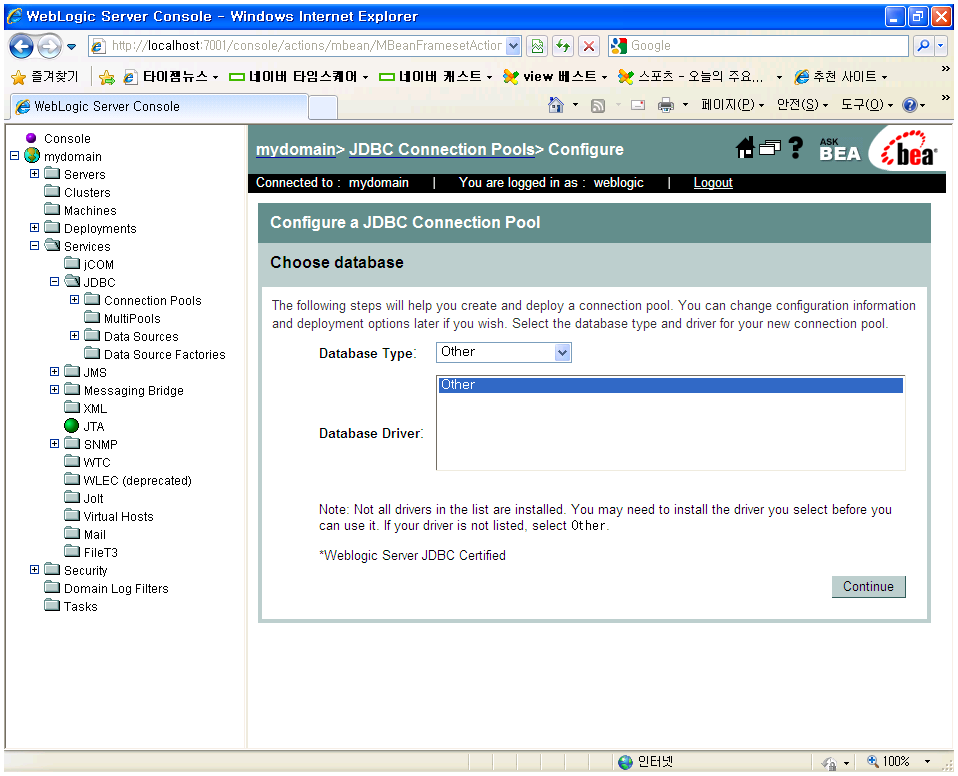This screenshot has height=776, width=958.
Task: Open recent pages dropdown next to Forward
Action: point(71,46)
